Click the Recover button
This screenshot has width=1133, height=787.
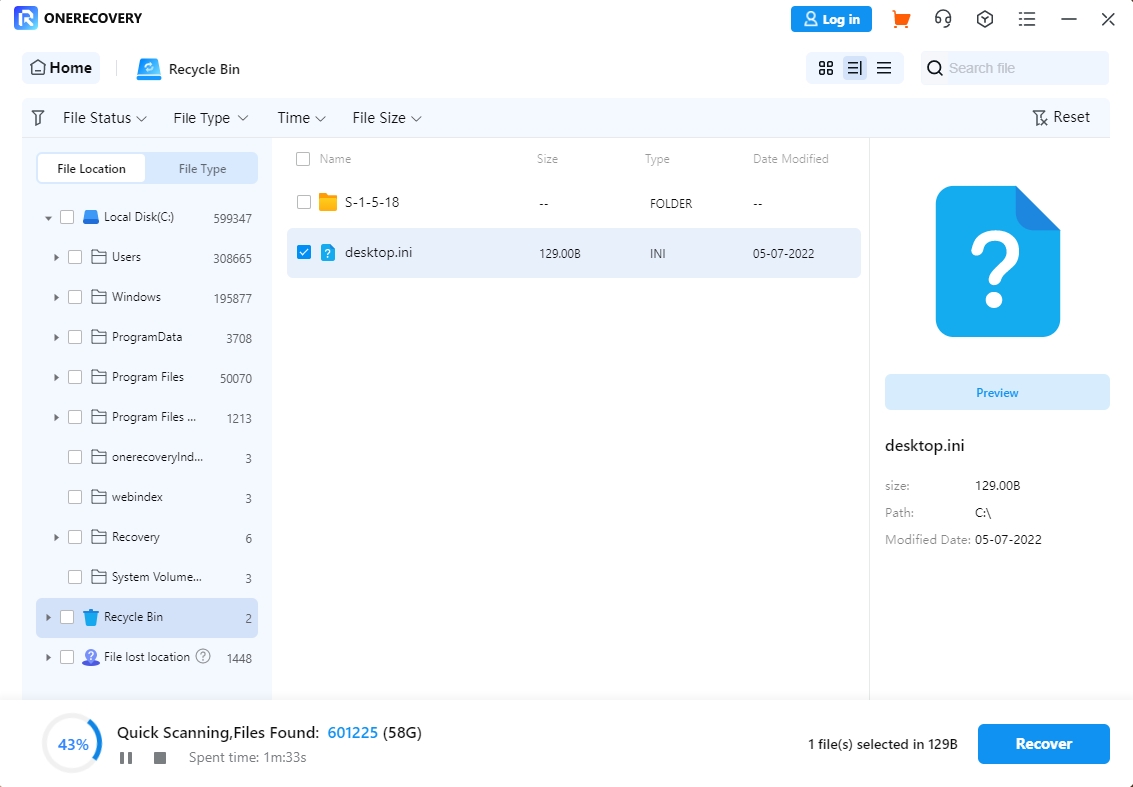[x=1043, y=744]
